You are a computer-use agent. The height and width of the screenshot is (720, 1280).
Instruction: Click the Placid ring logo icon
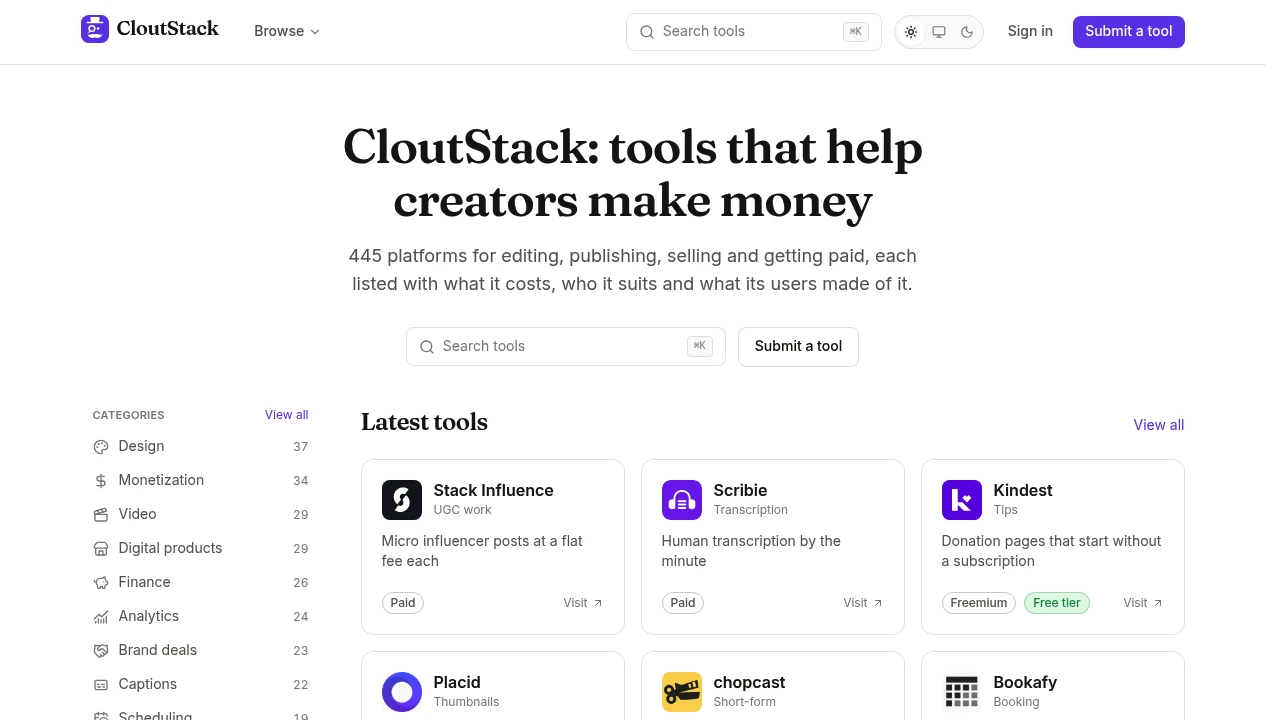point(402,692)
